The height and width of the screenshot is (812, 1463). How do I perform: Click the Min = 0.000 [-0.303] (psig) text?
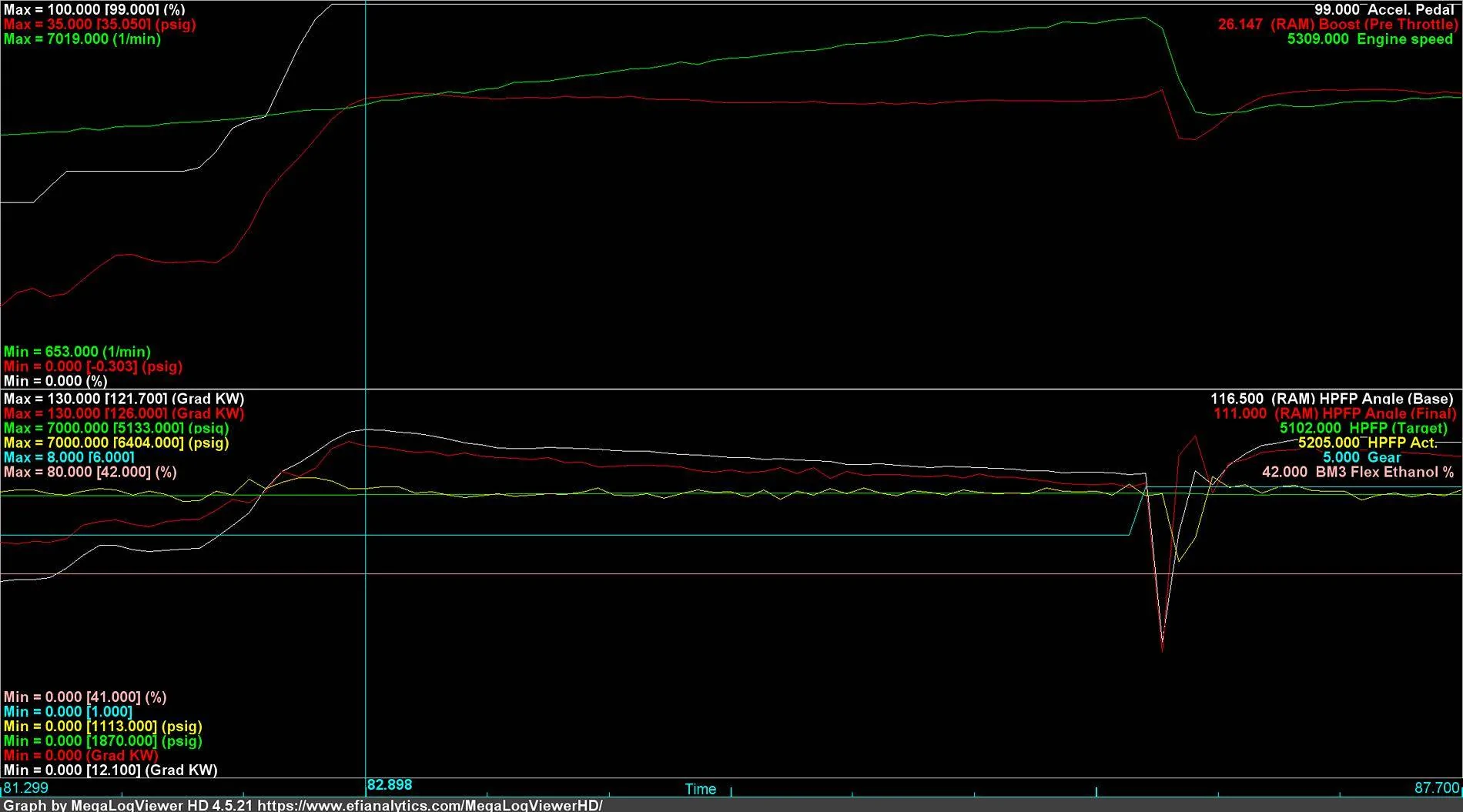[92, 367]
